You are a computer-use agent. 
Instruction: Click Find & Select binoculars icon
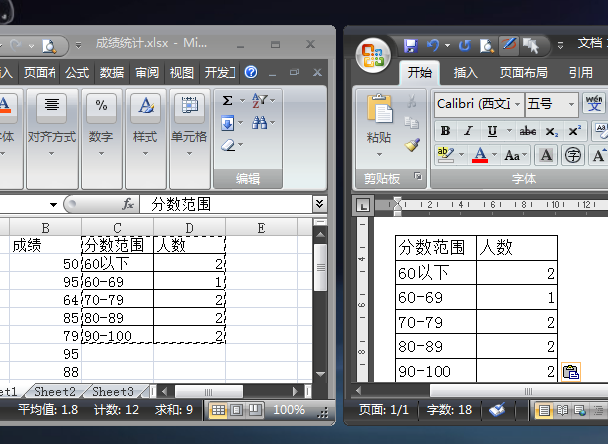pos(260,123)
